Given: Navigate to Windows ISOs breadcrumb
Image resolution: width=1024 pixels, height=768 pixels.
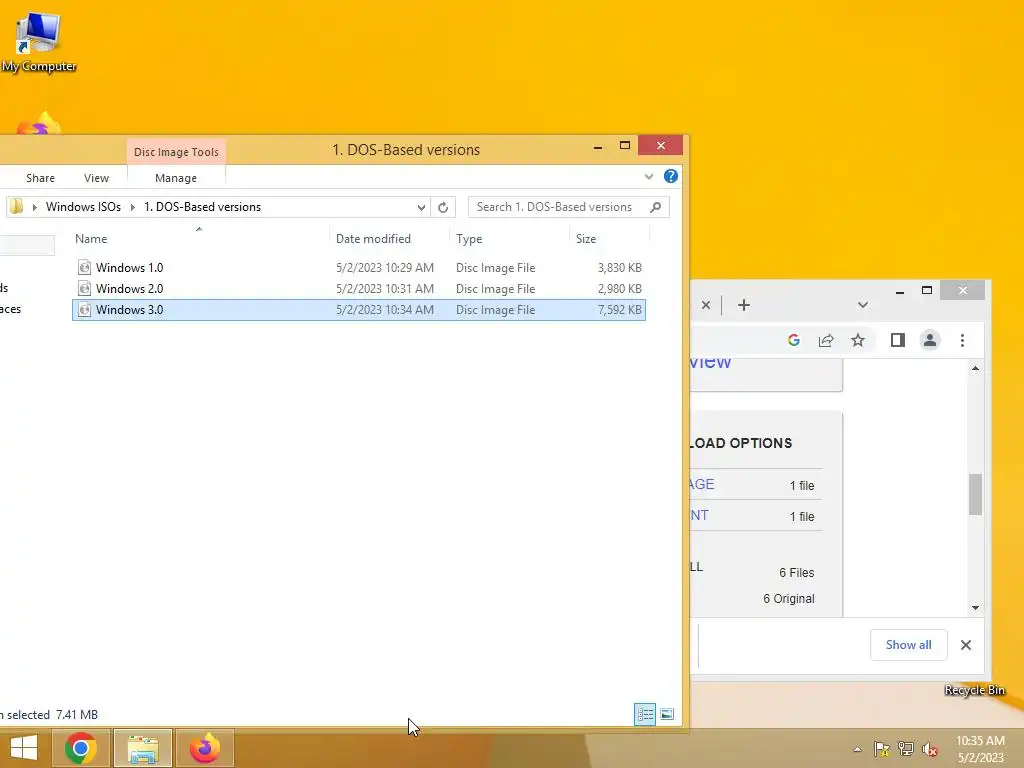Looking at the screenshot, I should 84,207.
